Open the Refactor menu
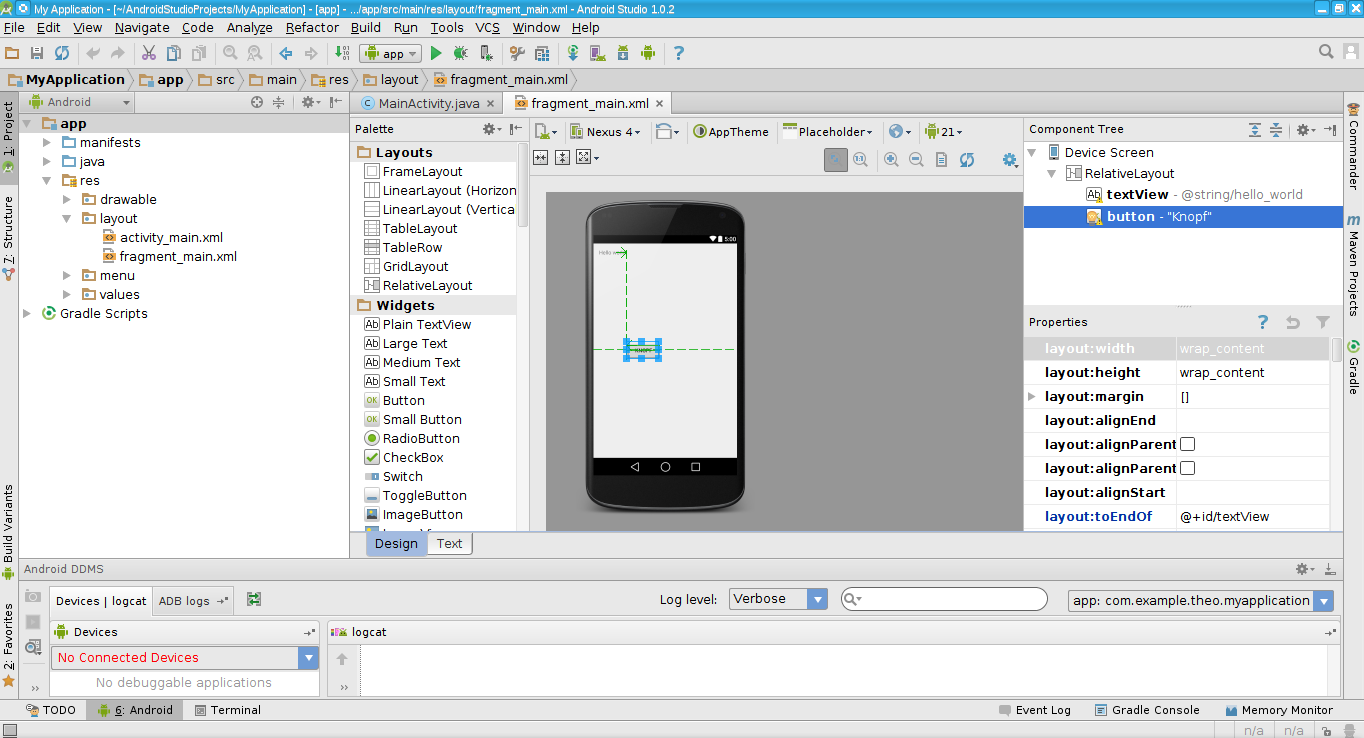This screenshot has height=738, width=1364. tap(312, 28)
